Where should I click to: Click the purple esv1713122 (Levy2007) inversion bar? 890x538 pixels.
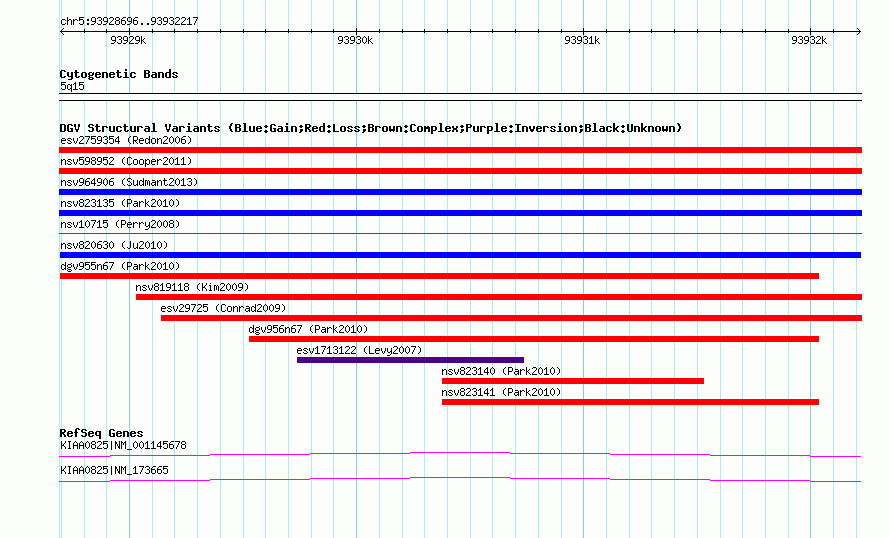[x=410, y=360]
